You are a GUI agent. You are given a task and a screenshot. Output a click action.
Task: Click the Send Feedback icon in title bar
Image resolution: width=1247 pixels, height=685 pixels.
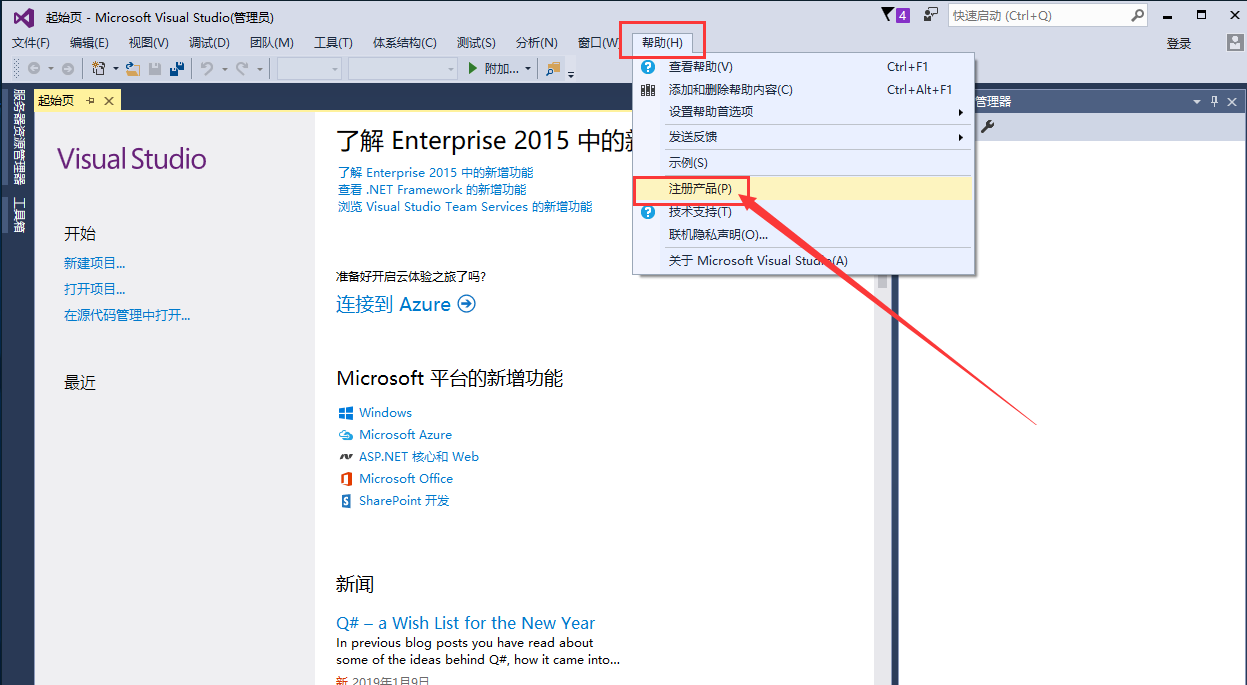931,15
